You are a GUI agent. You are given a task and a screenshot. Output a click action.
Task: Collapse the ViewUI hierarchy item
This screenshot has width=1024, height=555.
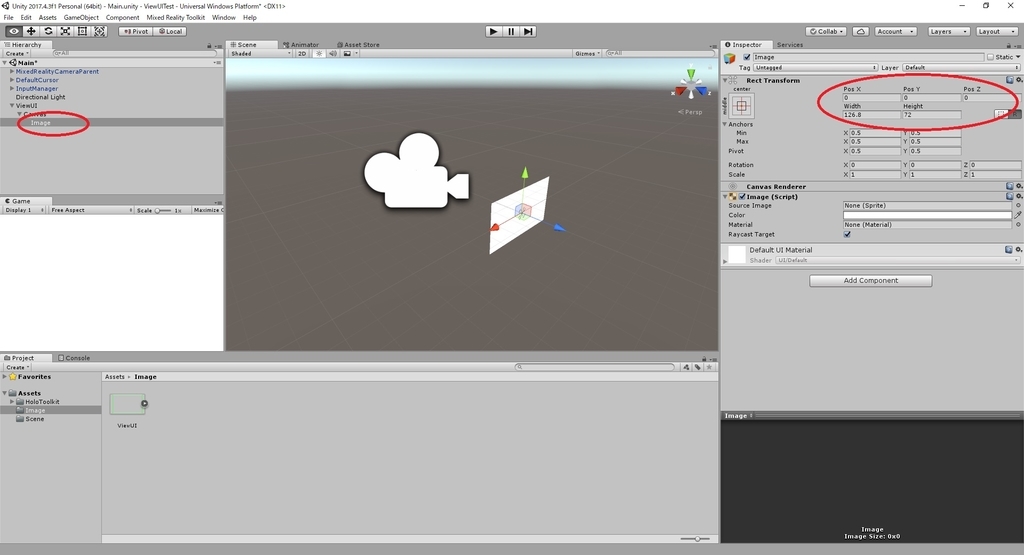coord(12,105)
